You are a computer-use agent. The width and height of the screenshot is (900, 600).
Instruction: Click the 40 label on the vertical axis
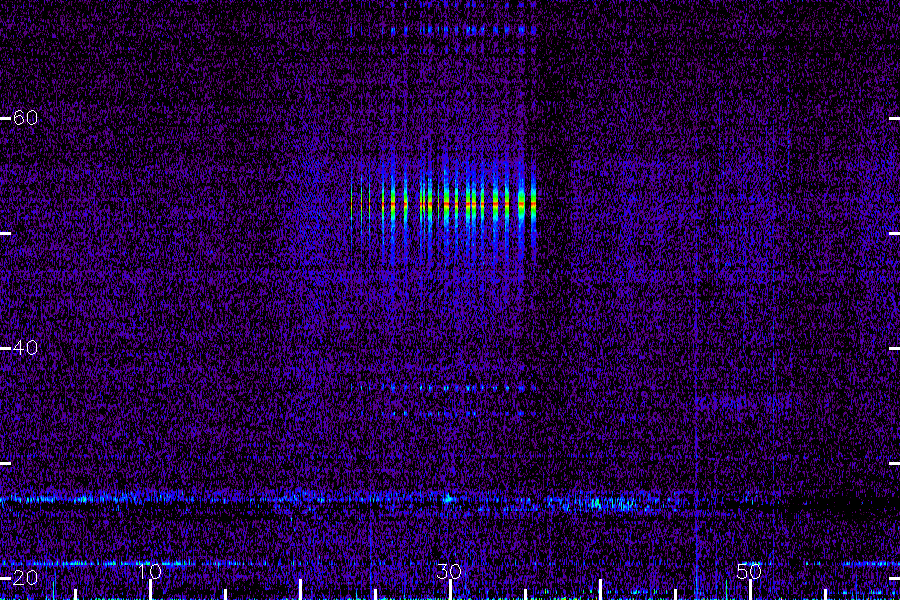(25, 347)
